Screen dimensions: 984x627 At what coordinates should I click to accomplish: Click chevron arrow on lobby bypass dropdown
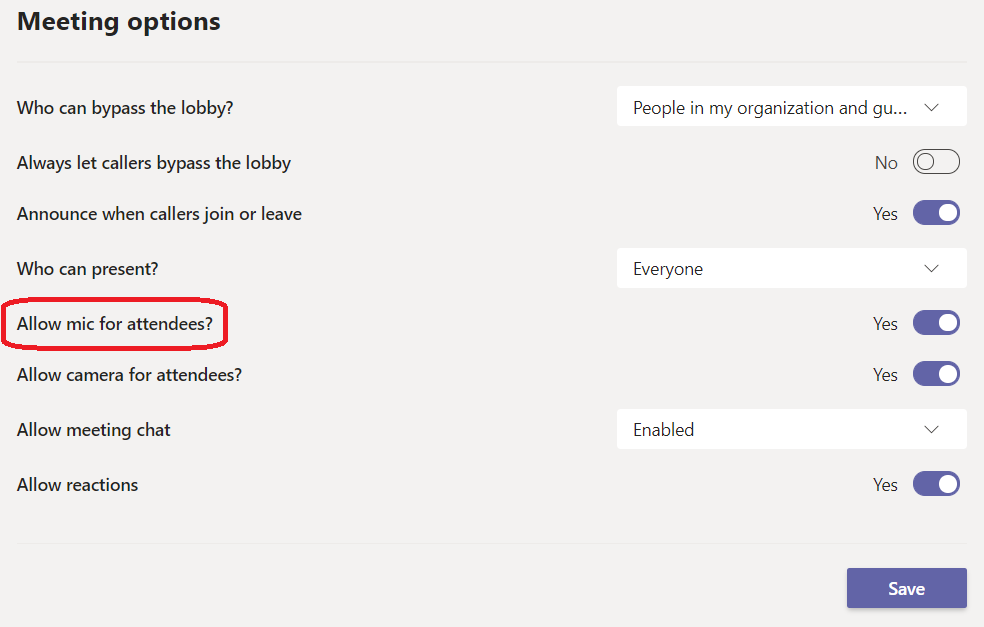932,107
